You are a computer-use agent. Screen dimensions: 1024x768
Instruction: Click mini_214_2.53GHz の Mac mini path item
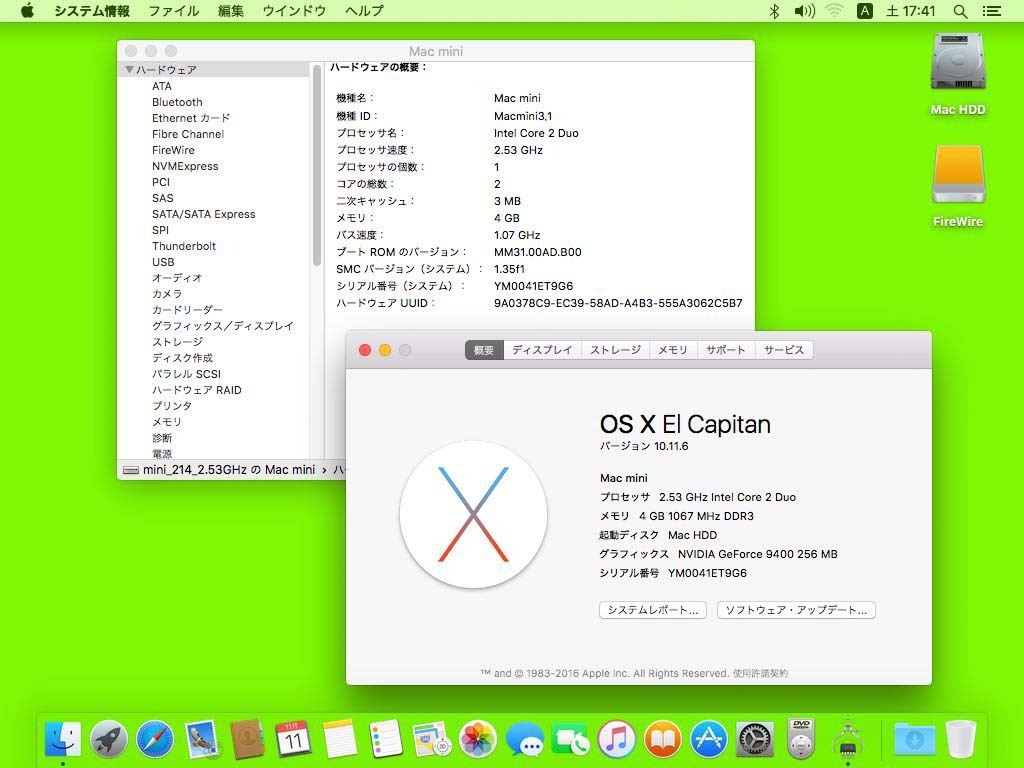tap(219, 470)
